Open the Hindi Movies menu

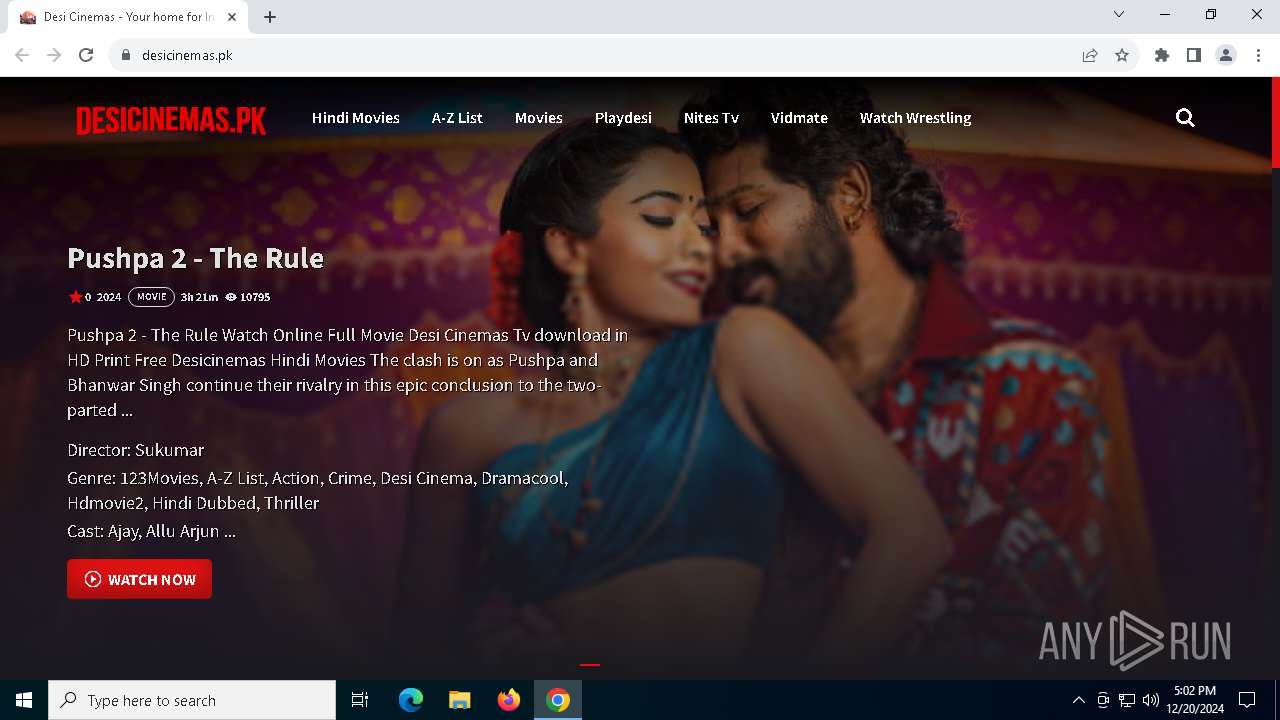[355, 118]
